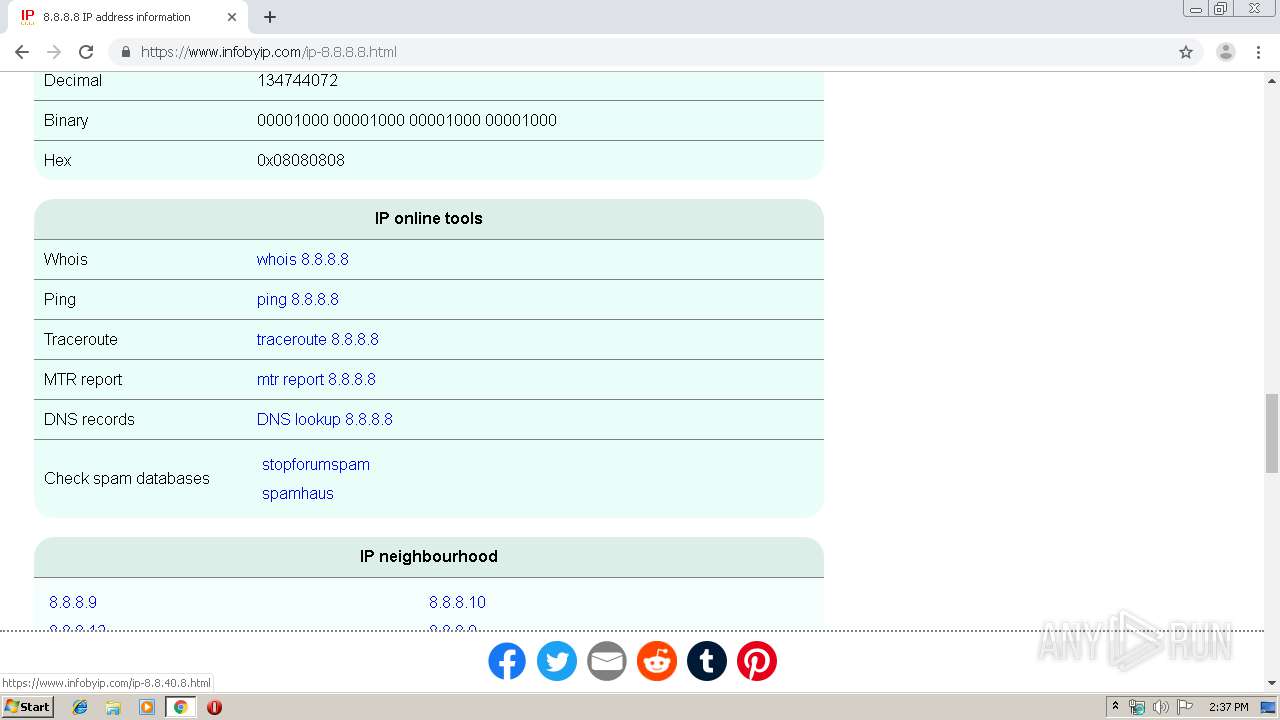Screen dimensions: 1280x720
Task: Check IP on spamhaus
Action: 298,493
